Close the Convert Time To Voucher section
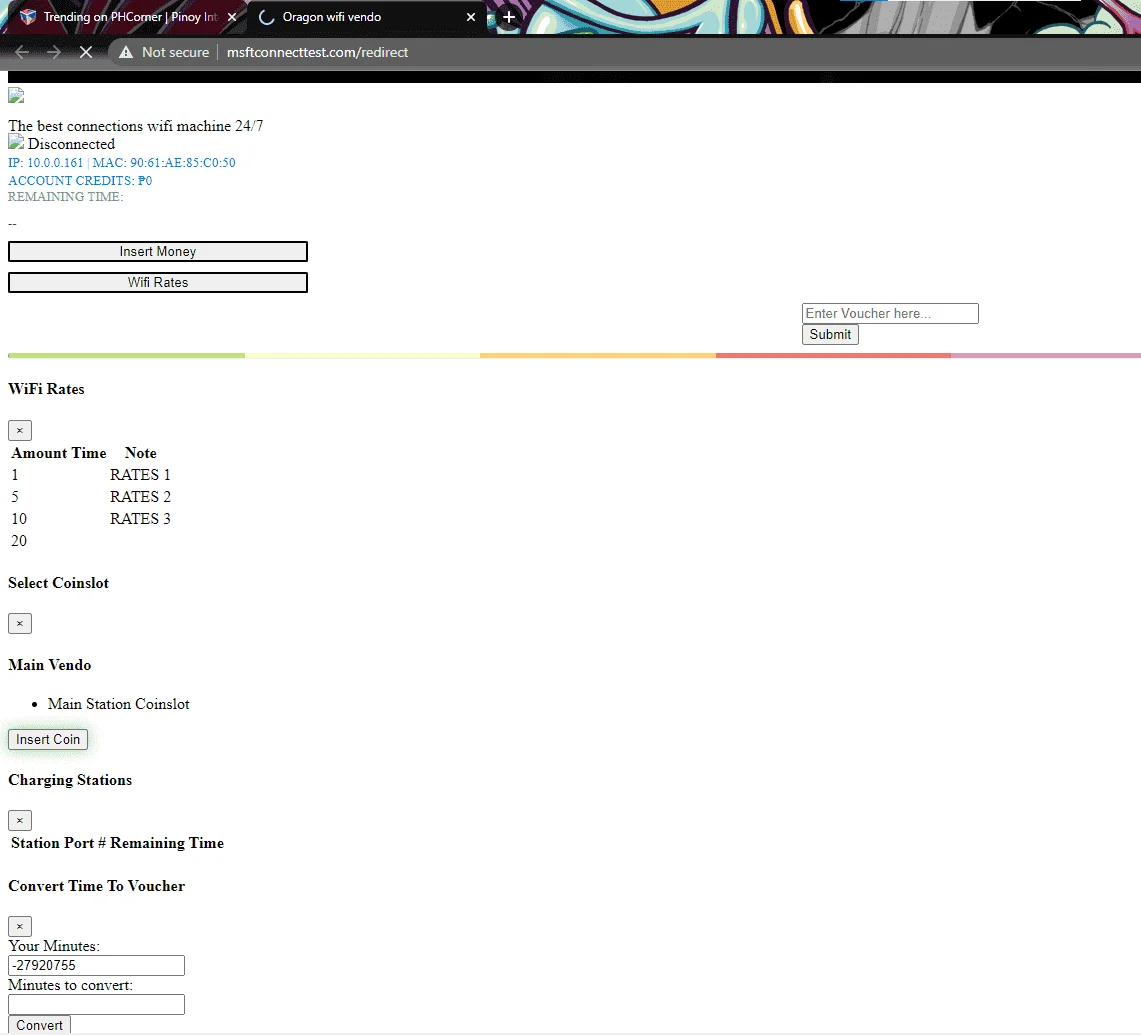This screenshot has height=1035, width=1141. [20, 927]
